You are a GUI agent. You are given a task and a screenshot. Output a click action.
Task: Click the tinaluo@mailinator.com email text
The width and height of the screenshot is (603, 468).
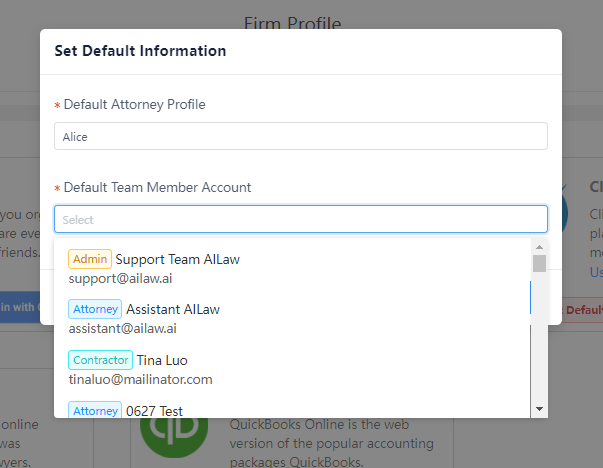tap(140, 380)
